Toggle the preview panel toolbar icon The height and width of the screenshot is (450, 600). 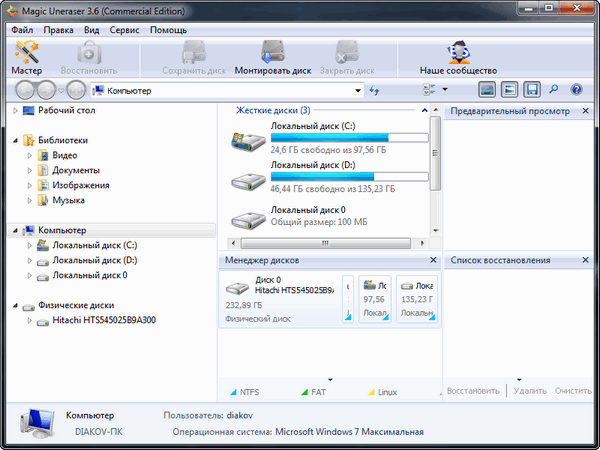point(509,90)
